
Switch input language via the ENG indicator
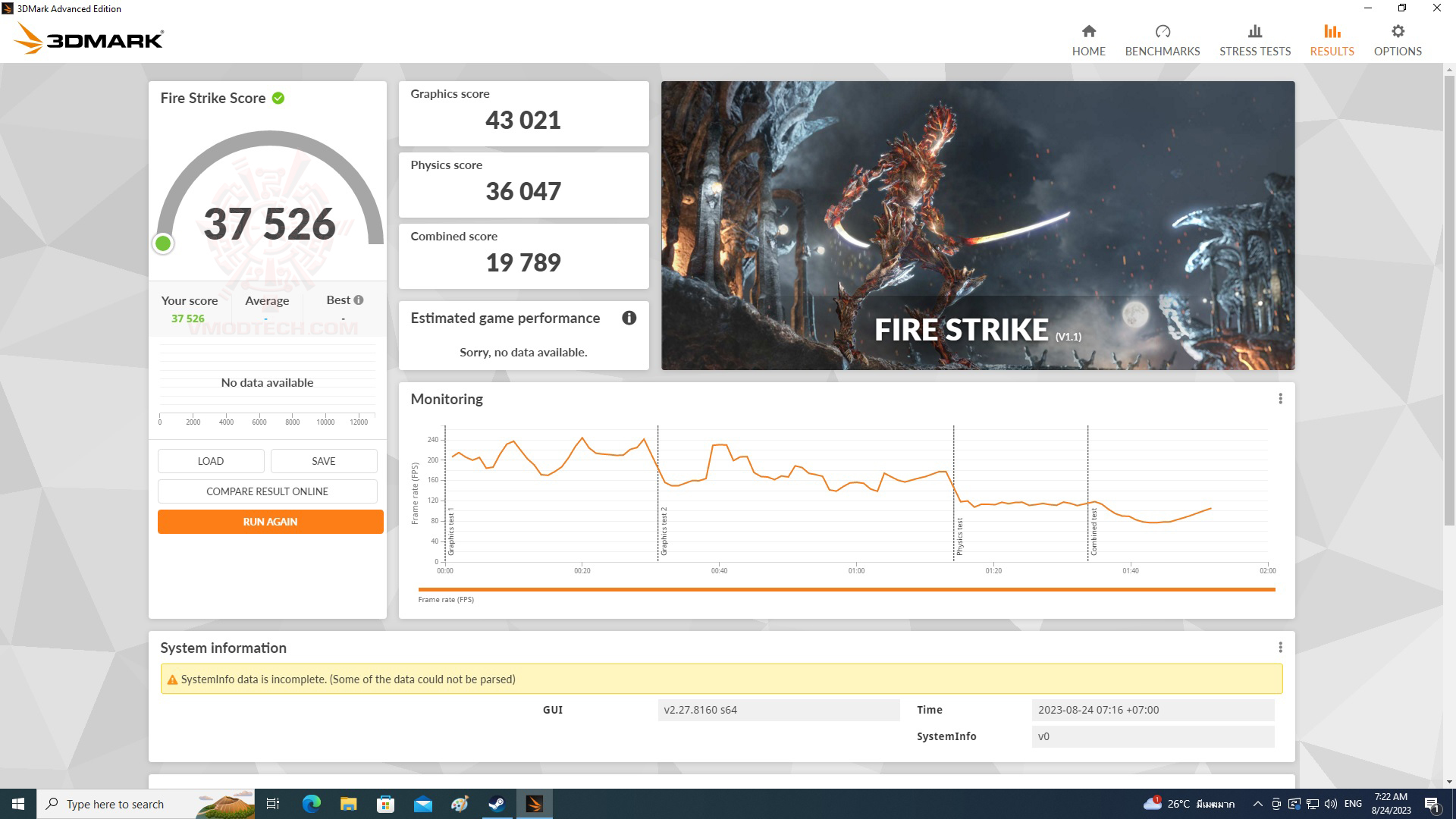(1354, 804)
